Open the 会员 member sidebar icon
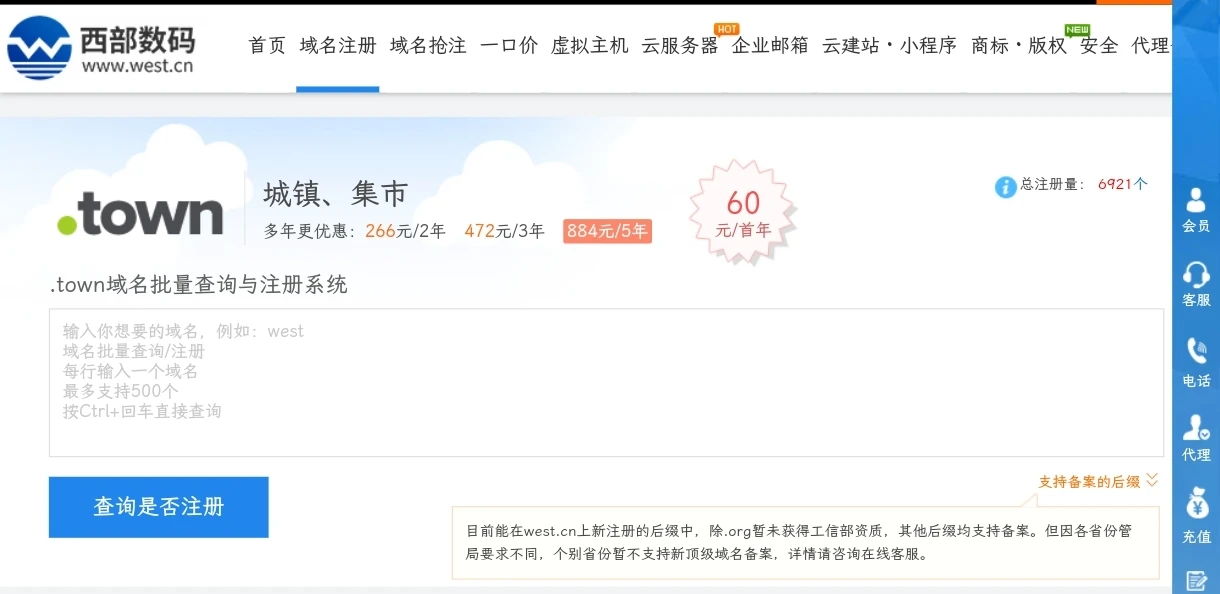This screenshot has width=1220, height=594. 1196,208
